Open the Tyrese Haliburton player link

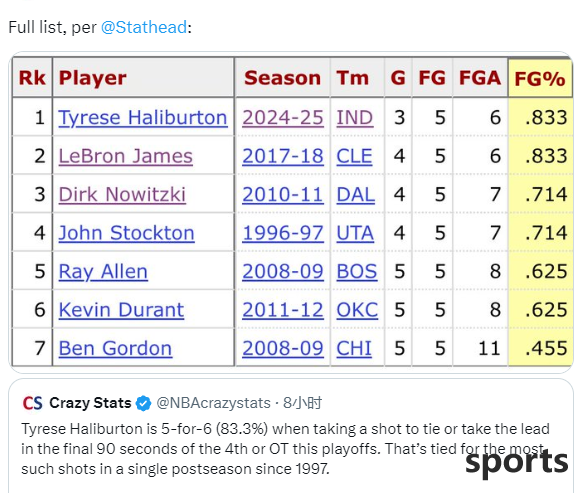tap(143, 118)
